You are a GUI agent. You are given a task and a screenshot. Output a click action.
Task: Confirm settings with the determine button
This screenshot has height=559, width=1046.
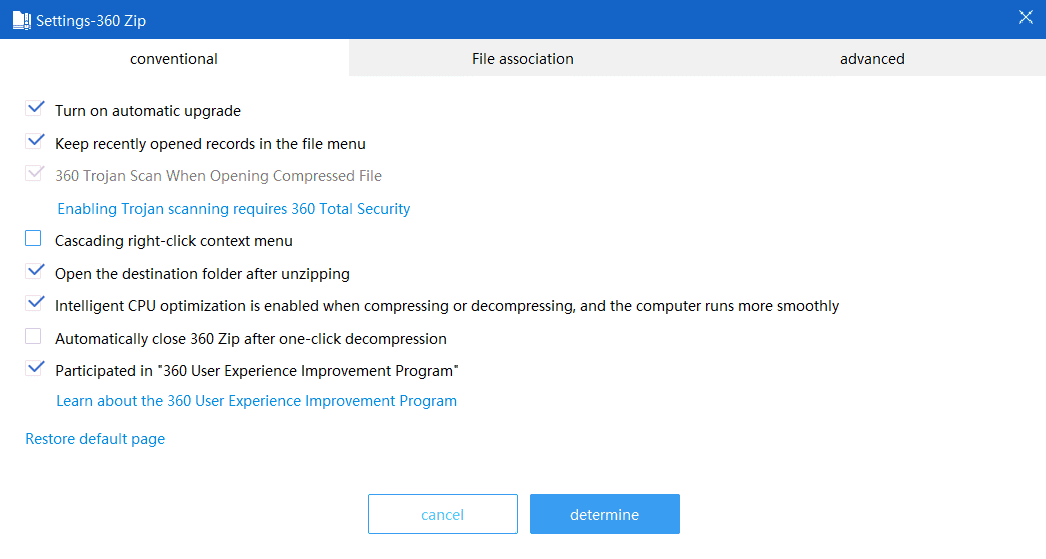click(604, 514)
